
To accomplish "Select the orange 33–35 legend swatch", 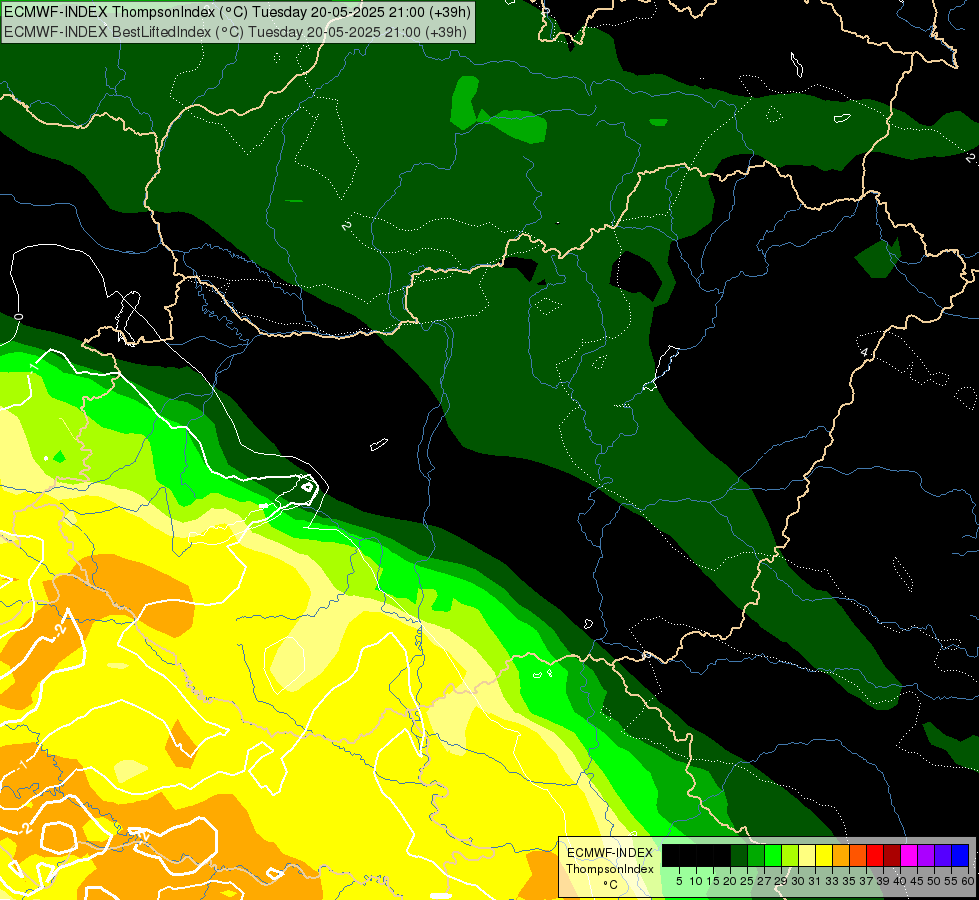I will click(x=841, y=855).
